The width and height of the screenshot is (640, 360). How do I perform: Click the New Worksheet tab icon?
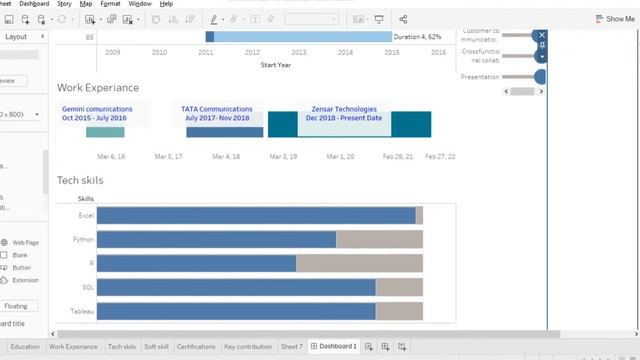369,347
